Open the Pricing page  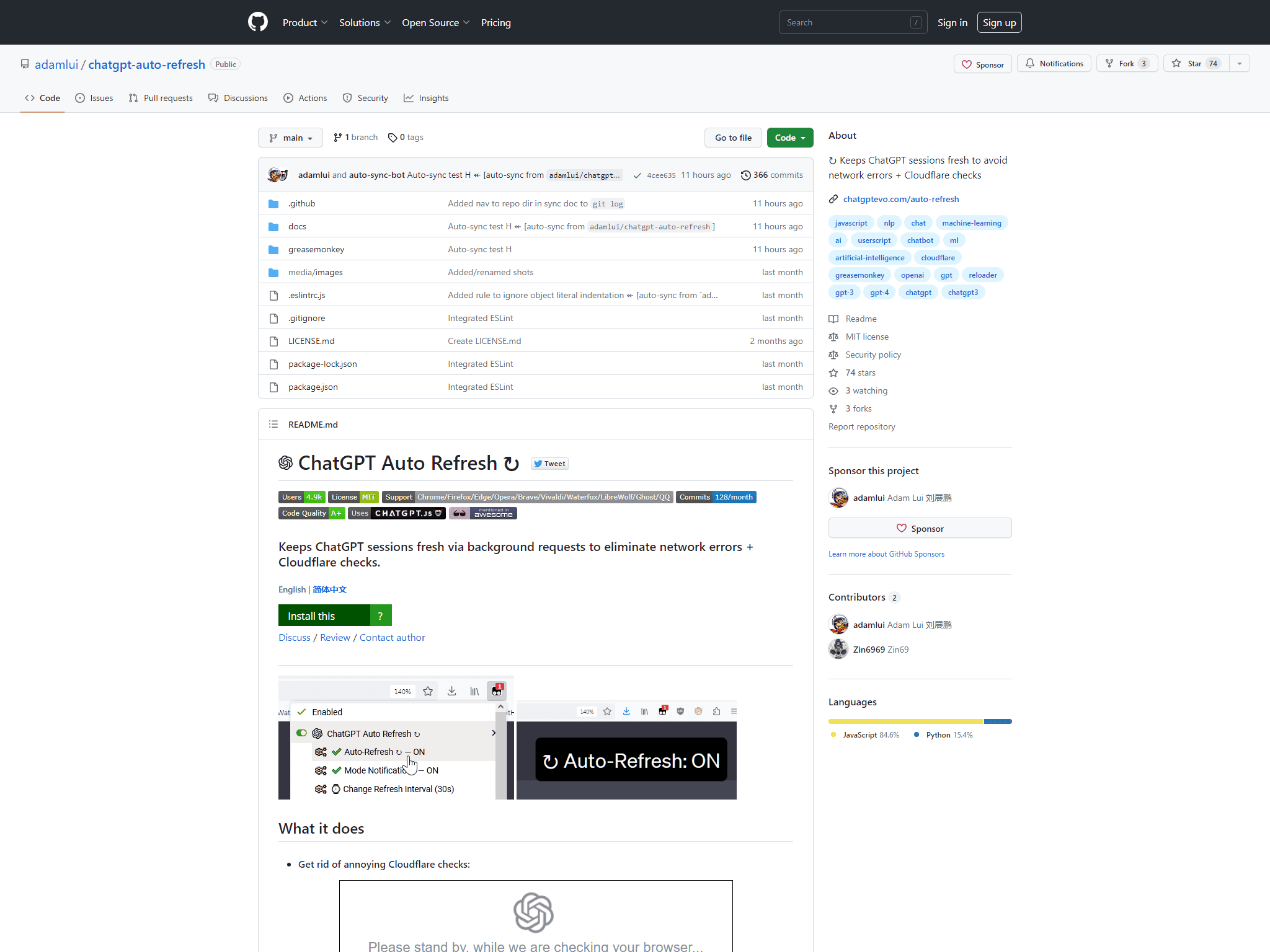[x=496, y=22]
